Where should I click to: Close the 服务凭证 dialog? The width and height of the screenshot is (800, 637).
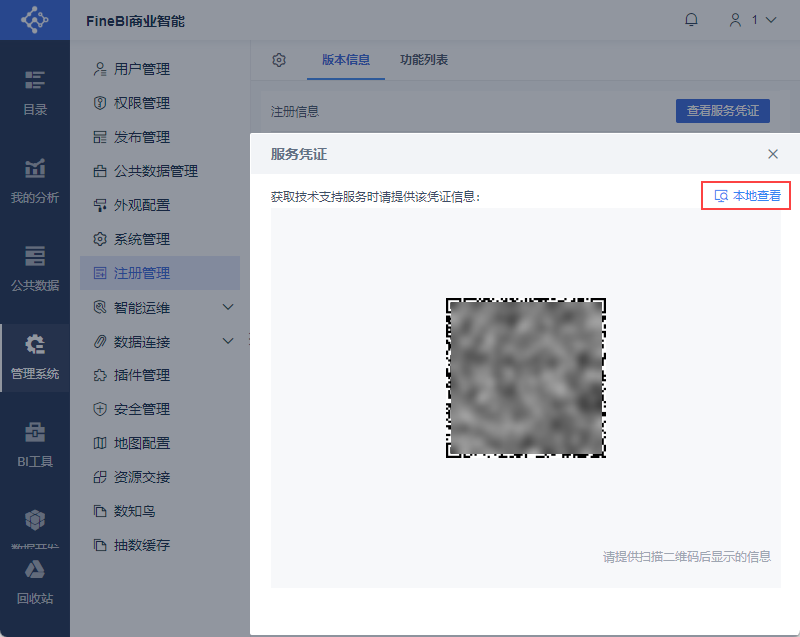tap(773, 154)
